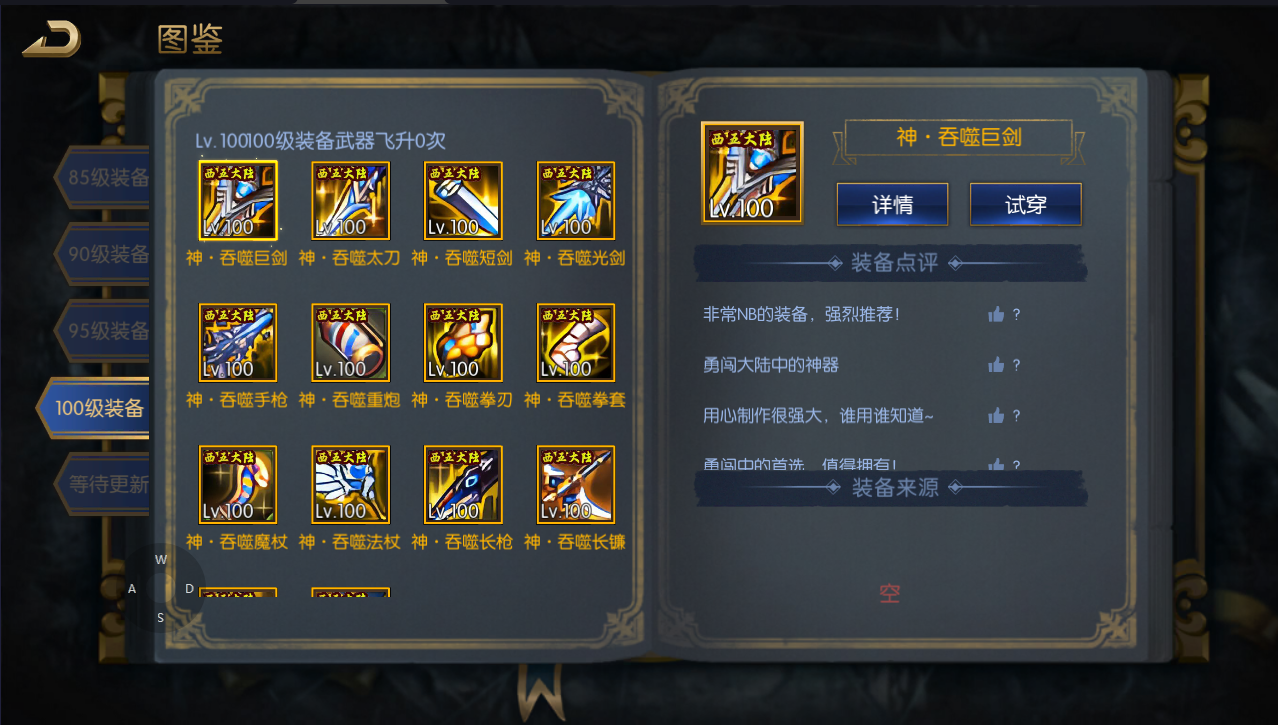Like the 勇闯大陆中的神器 review
Viewport: 1278px width, 725px height.
(x=996, y=365)
